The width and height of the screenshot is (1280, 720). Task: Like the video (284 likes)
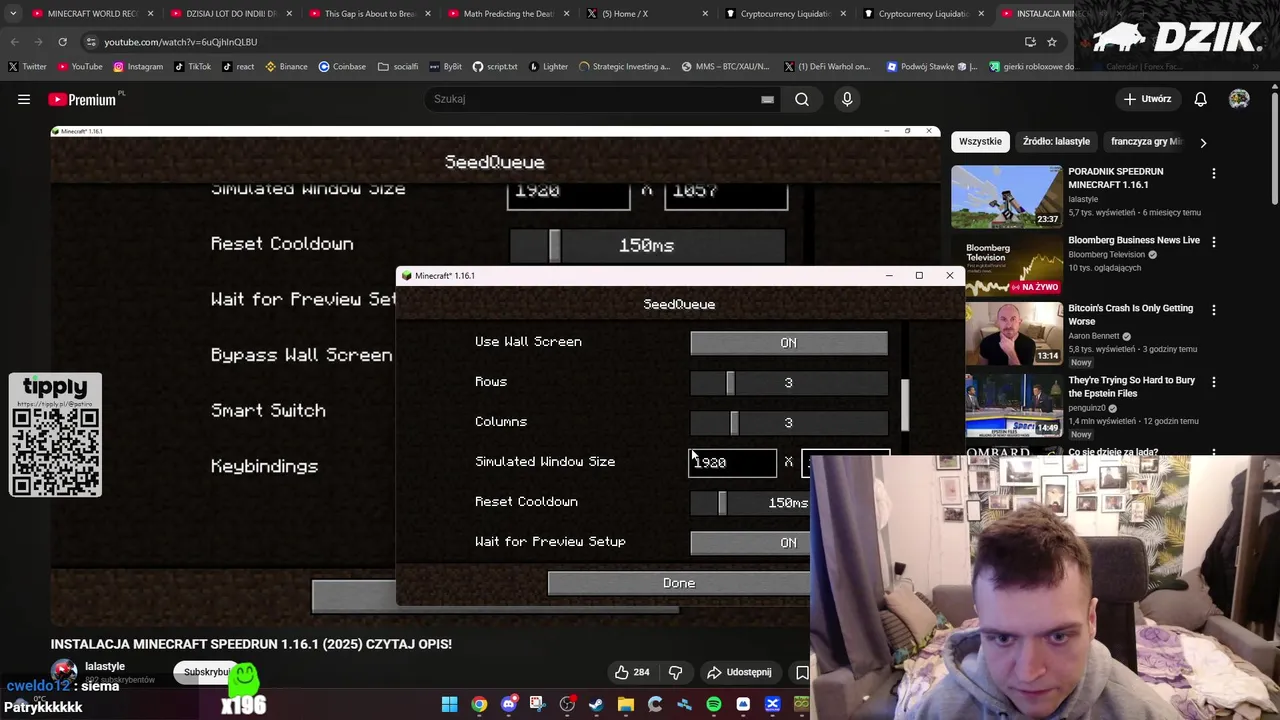(x=632, y=672)
